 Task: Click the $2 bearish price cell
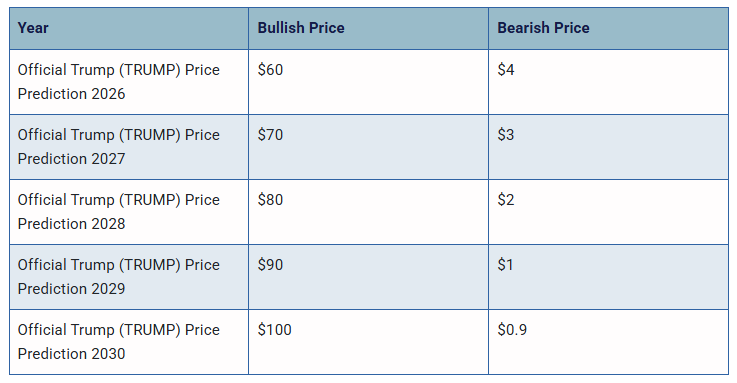pos(609,211)
